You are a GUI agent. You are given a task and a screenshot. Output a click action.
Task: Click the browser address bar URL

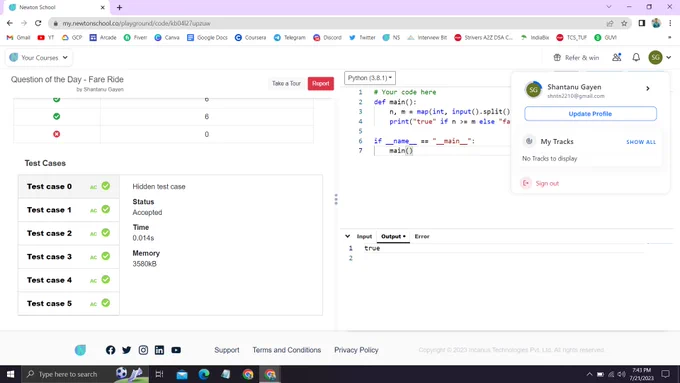[136, 23]
